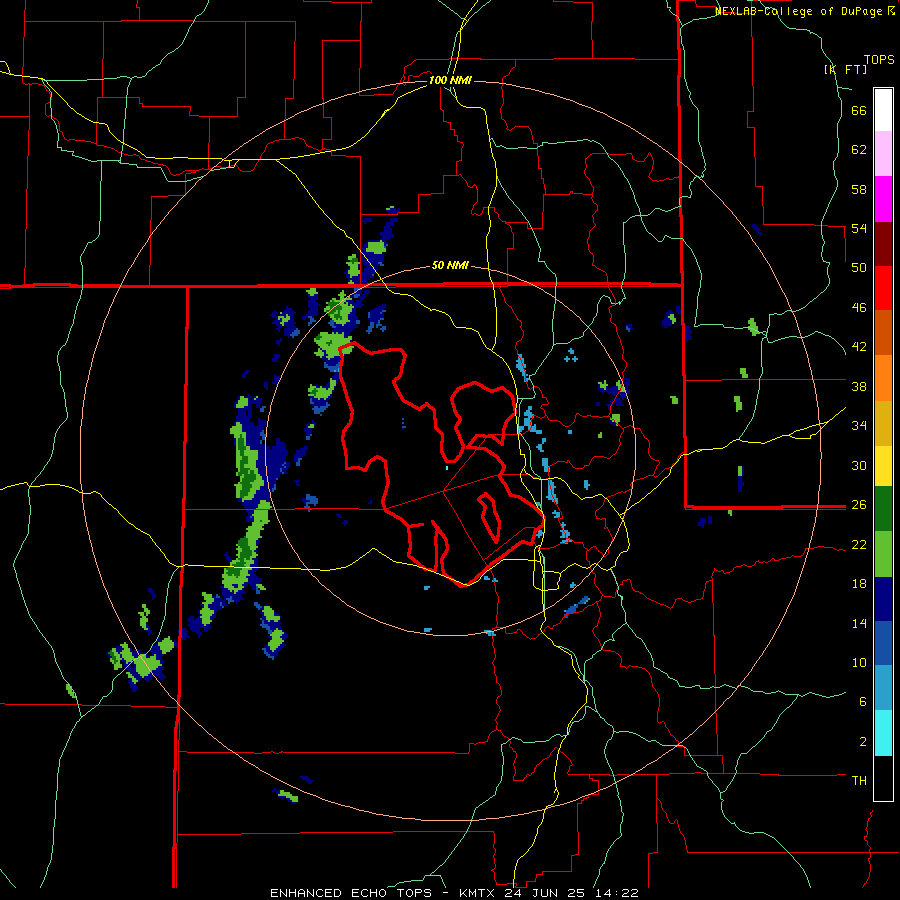Select the dark green legend swatch
The height and width of the screenshot is (900, 900).
[x=883, y=509]
